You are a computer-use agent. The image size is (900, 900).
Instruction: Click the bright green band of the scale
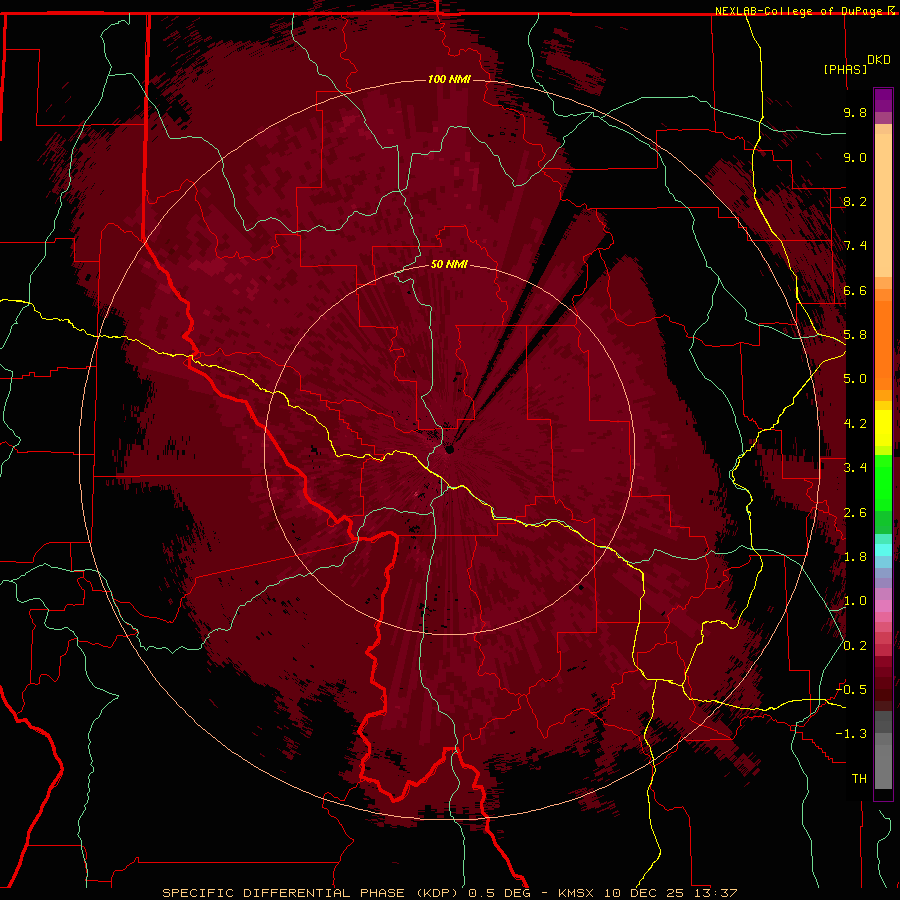[883, 483]
